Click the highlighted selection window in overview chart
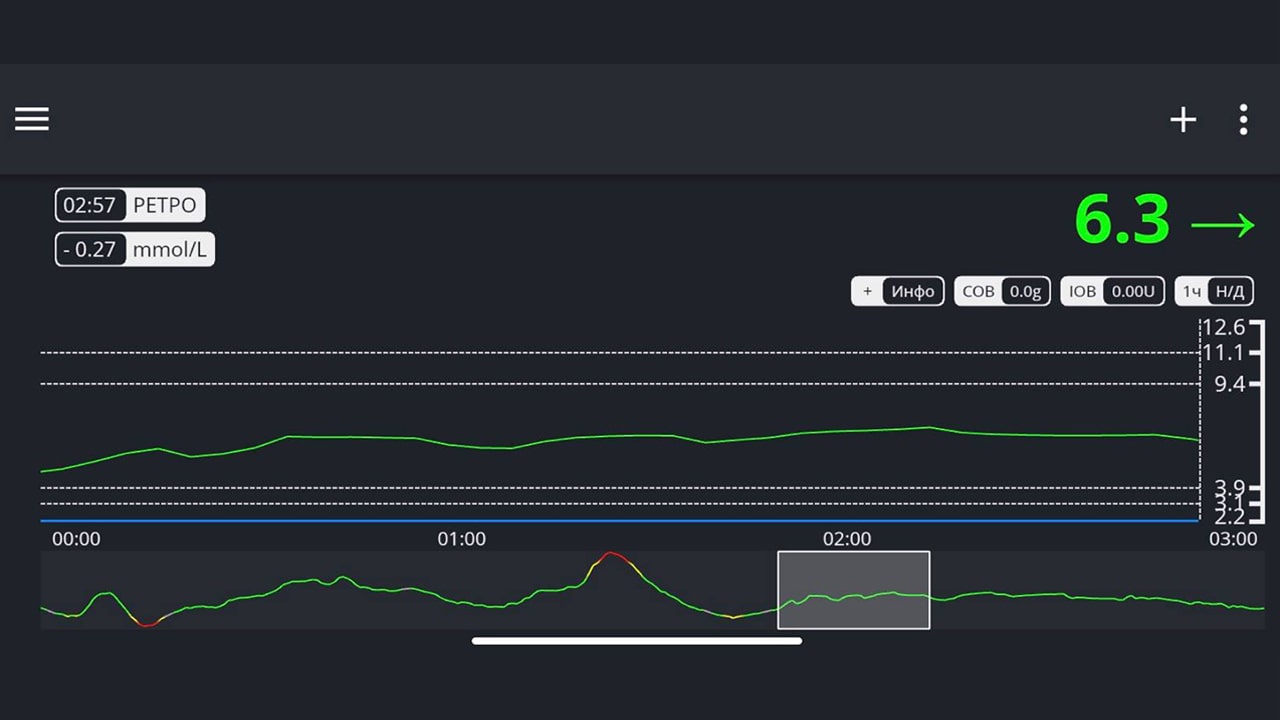 (853, 590)
